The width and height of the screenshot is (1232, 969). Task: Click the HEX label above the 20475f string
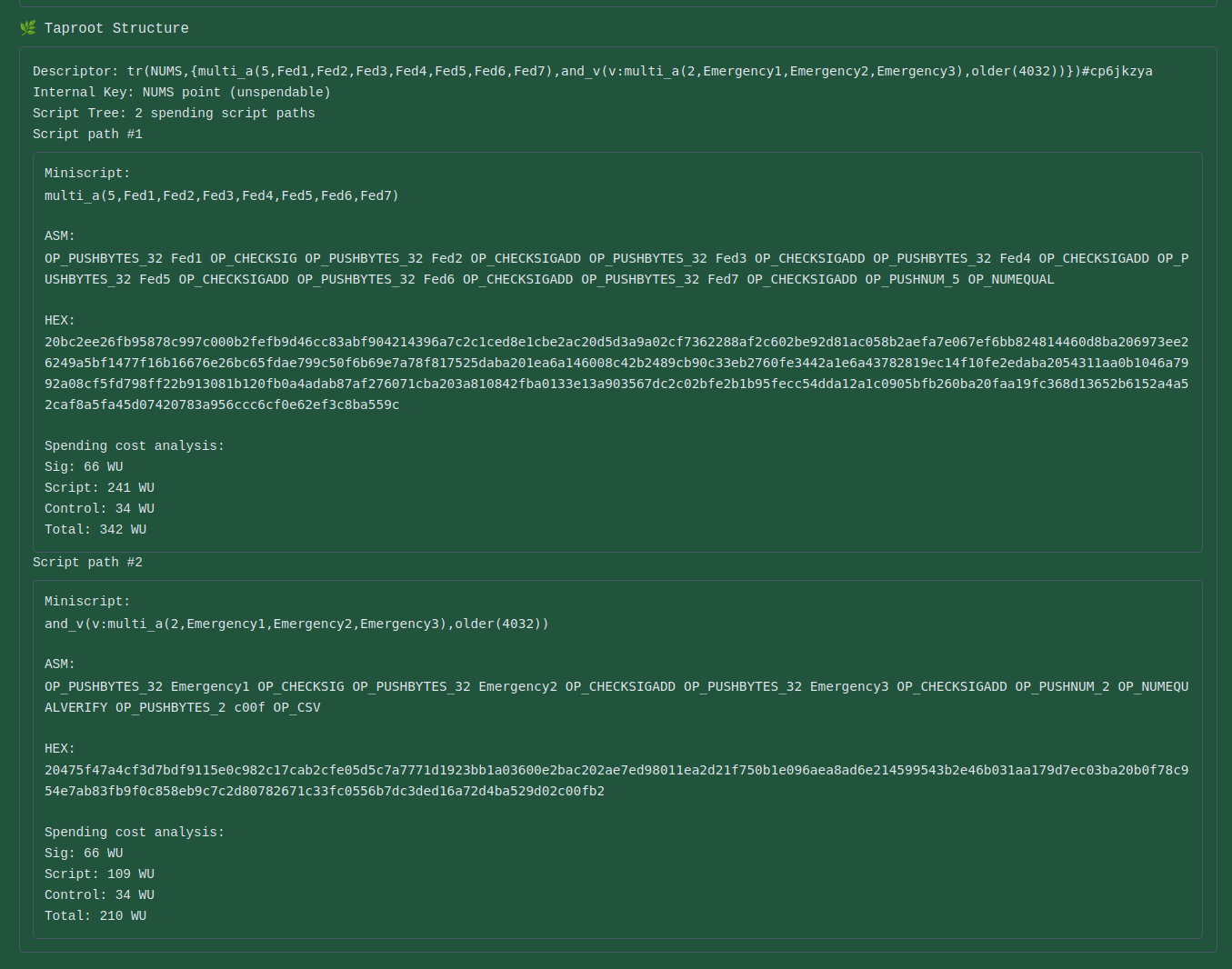(60, 748)
